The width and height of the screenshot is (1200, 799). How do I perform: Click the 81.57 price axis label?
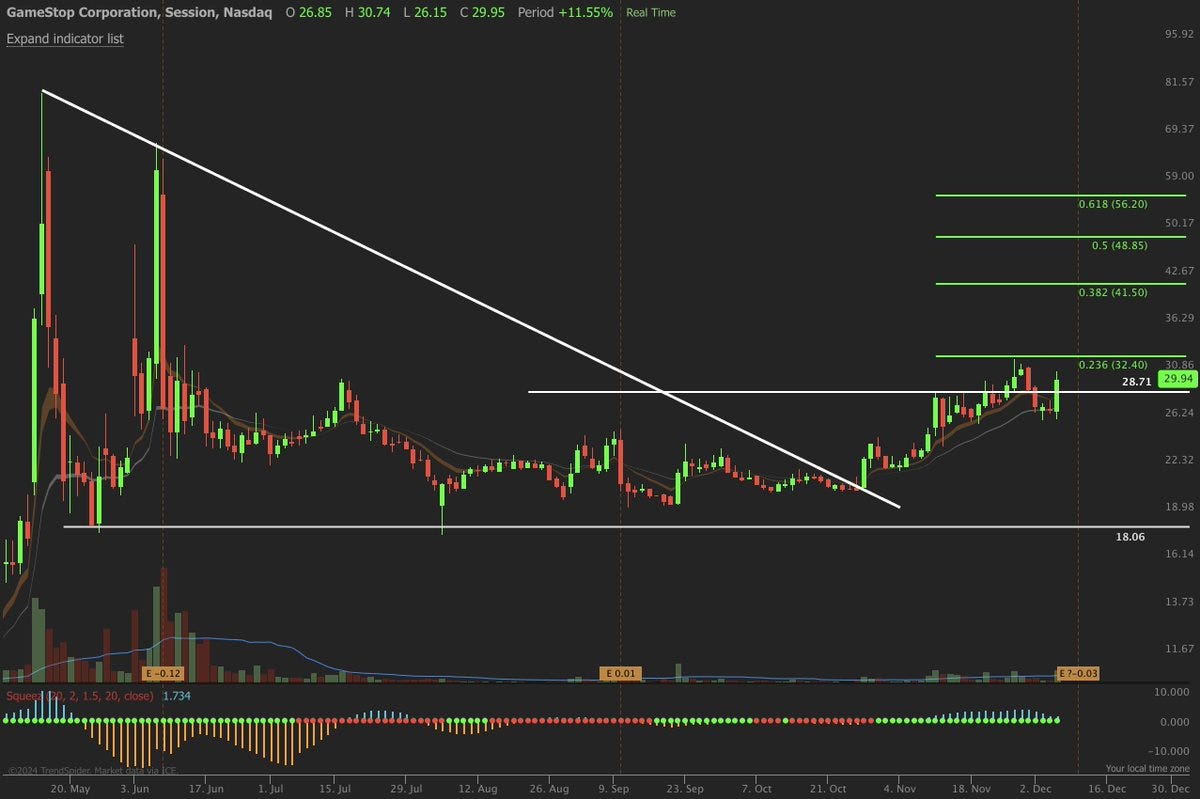(1180, 81)
